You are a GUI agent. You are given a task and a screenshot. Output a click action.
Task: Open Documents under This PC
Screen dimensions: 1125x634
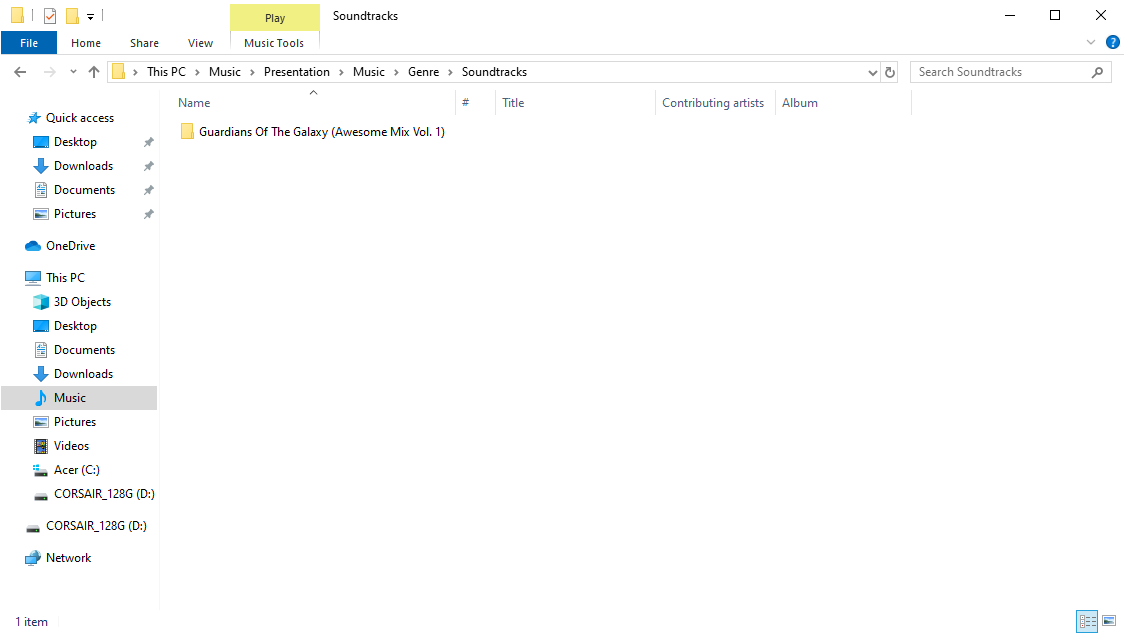pos(85,350)
